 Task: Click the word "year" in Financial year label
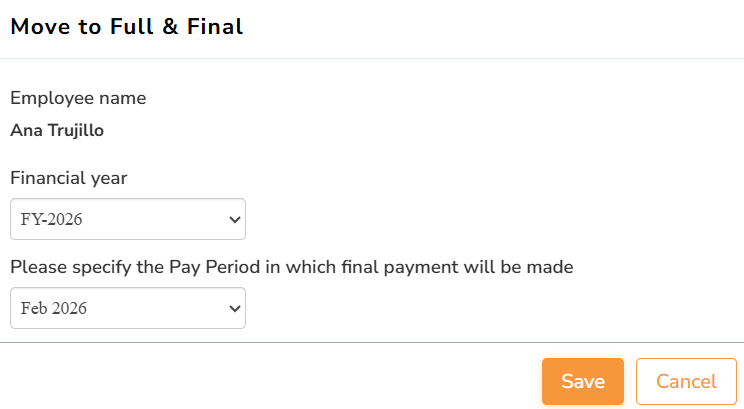pos(108,178)
